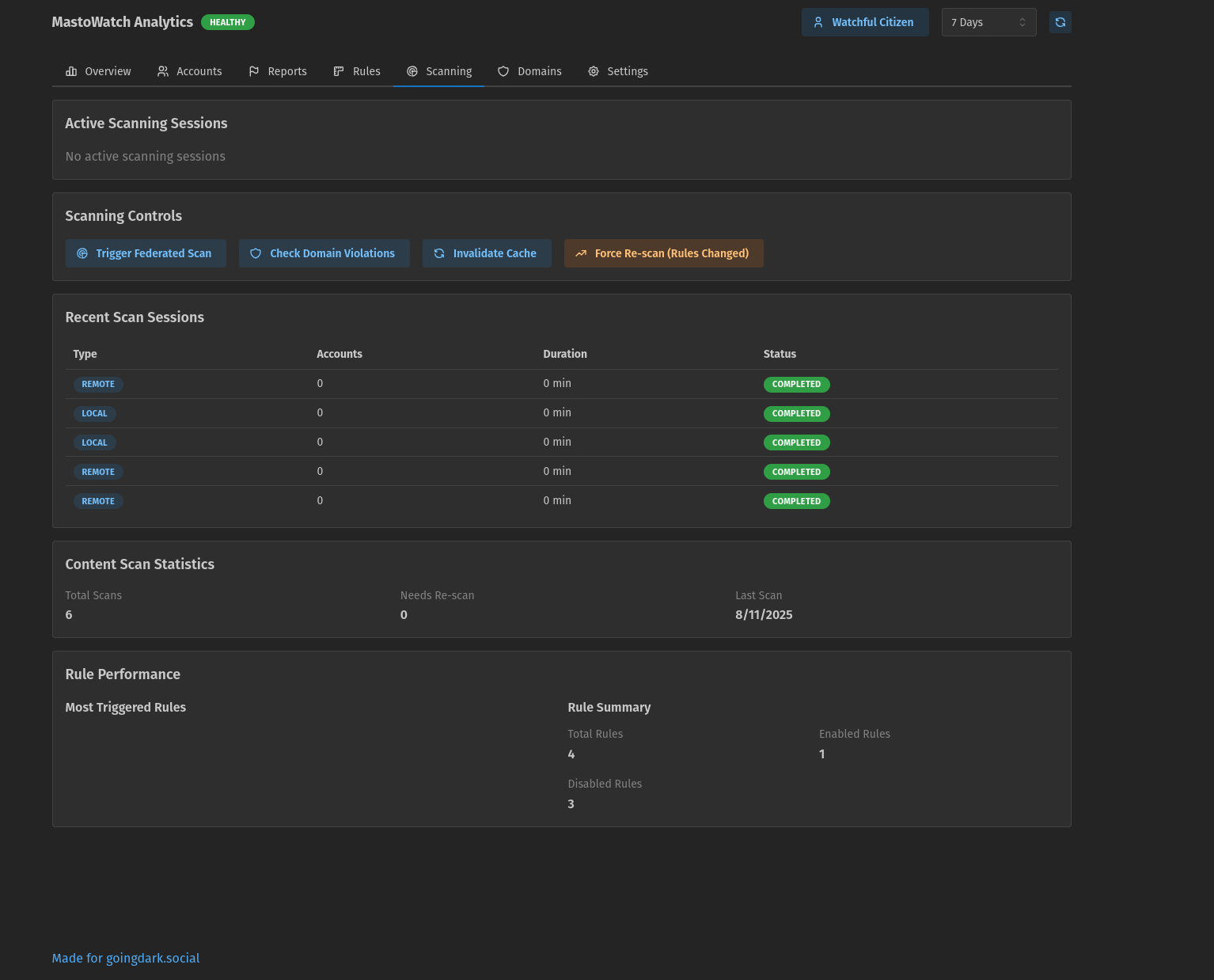The image size is (1214, 980).
Task: Click the Settings gear icon
Action: tap(594, 71)
